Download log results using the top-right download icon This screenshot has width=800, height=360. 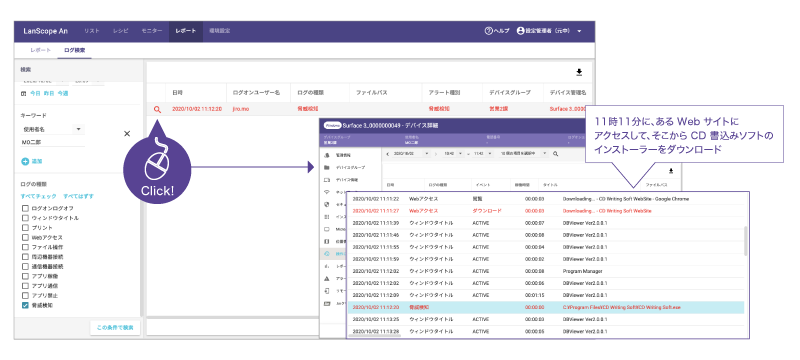pos(579,72)
